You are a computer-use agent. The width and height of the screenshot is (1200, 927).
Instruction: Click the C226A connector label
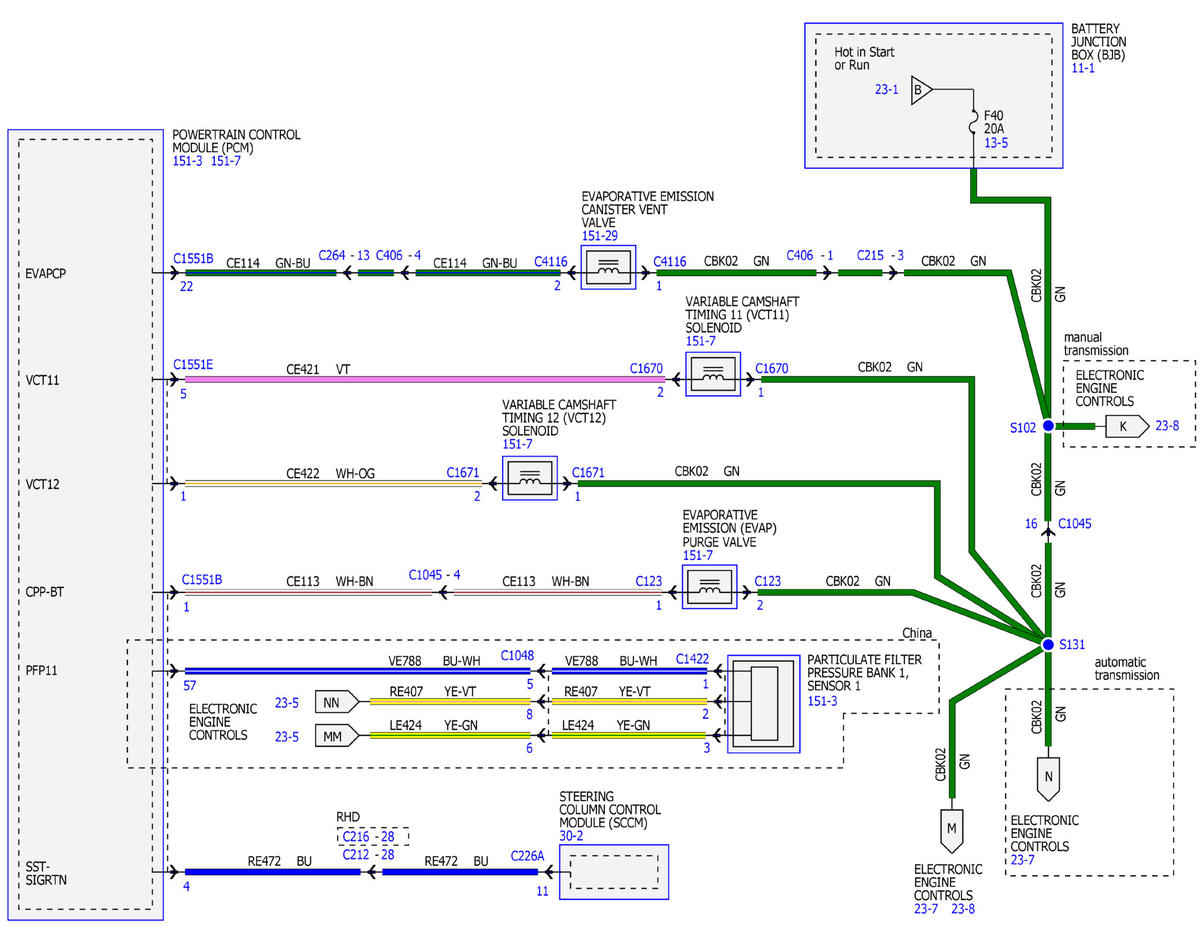click(528, 855)
